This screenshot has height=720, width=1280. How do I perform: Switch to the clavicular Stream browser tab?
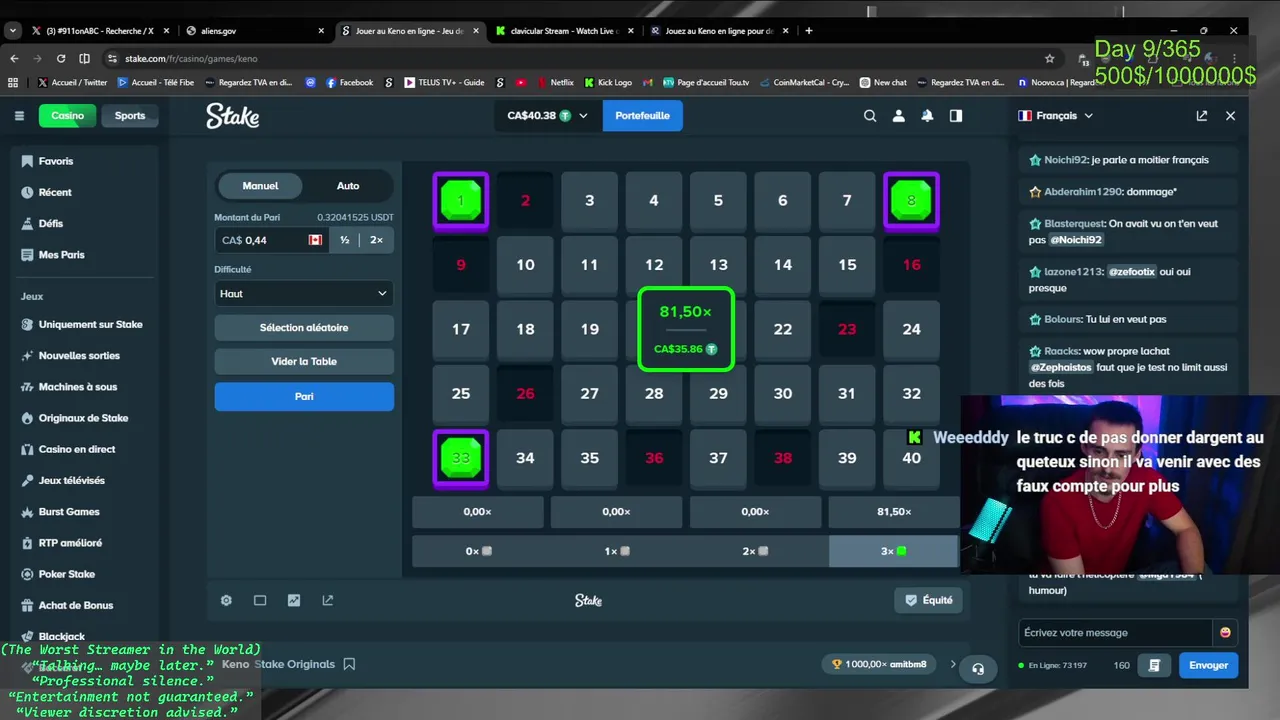click(565, 31)
